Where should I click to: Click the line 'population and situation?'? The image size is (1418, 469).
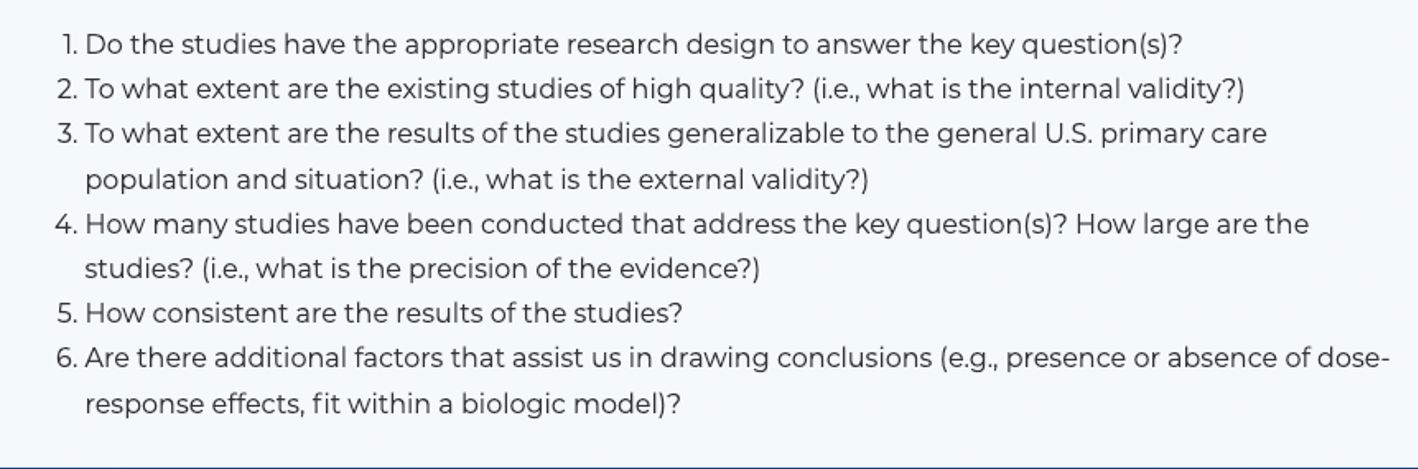(x=254, y=180)
